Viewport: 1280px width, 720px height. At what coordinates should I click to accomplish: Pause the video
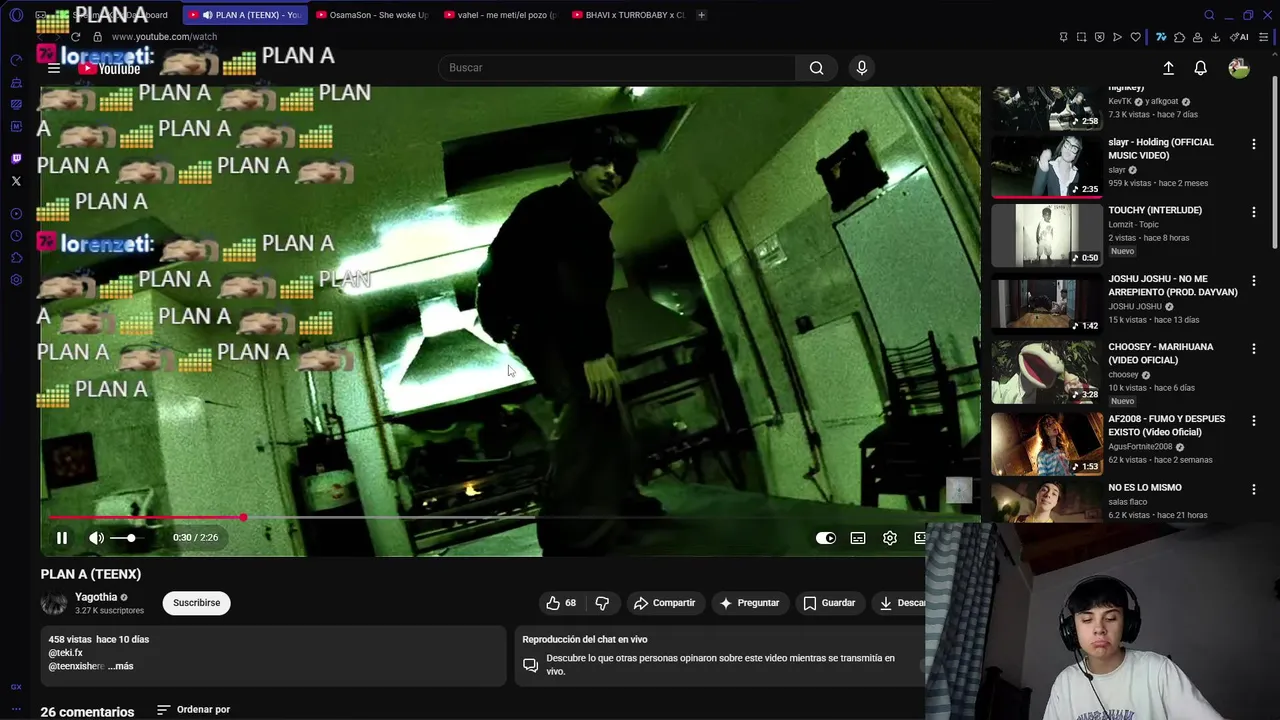click(62, 538)
